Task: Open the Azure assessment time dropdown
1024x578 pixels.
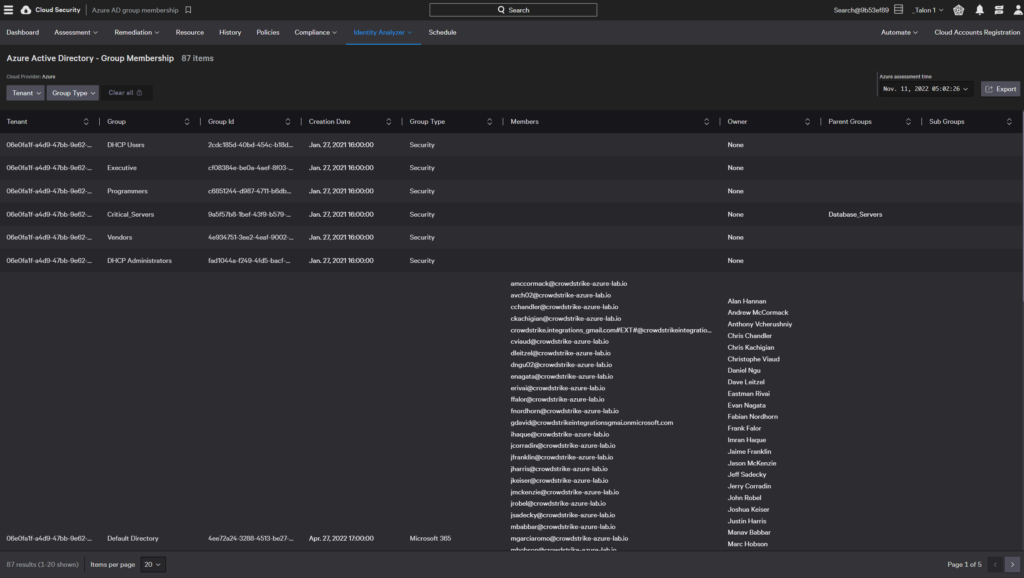Action: [925, 89]
